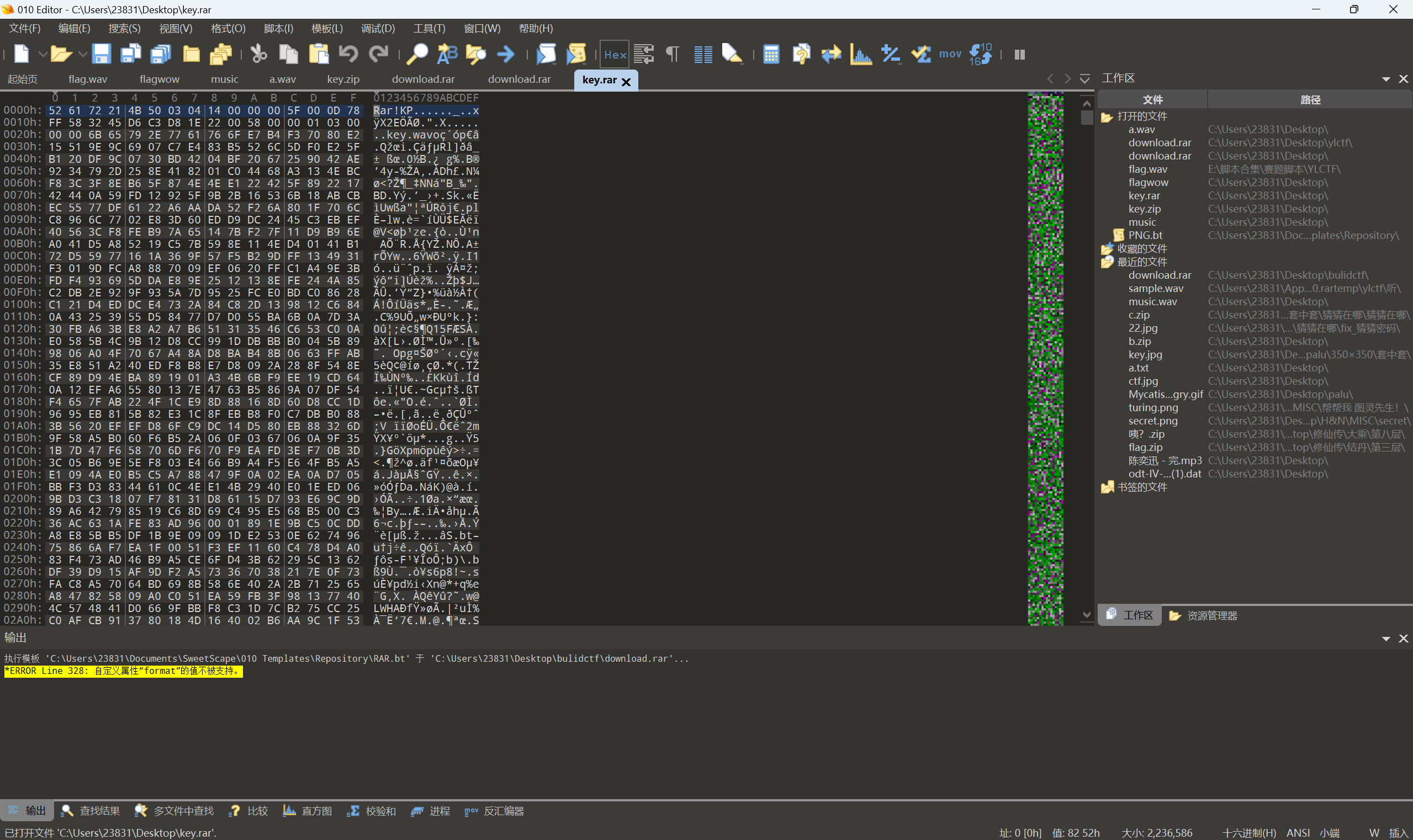Cut selection with the scissors icon
Viewport: 1413px width, 840px height.
[259, 54]
